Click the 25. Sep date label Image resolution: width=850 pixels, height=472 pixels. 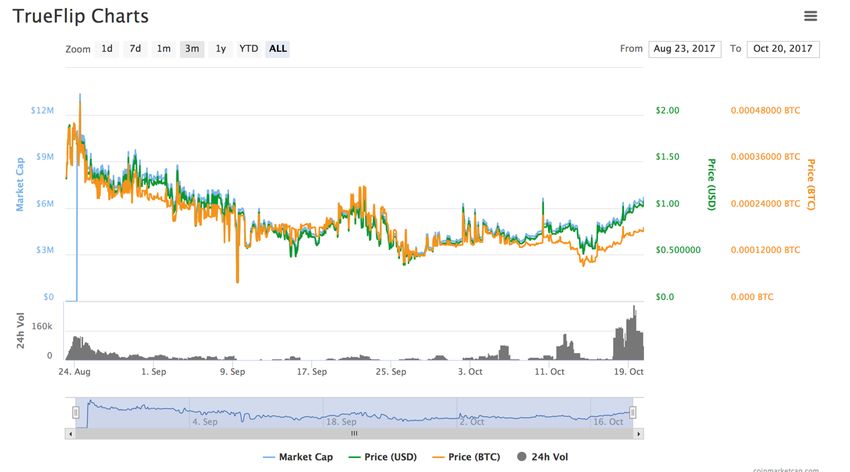click(391, 372)
